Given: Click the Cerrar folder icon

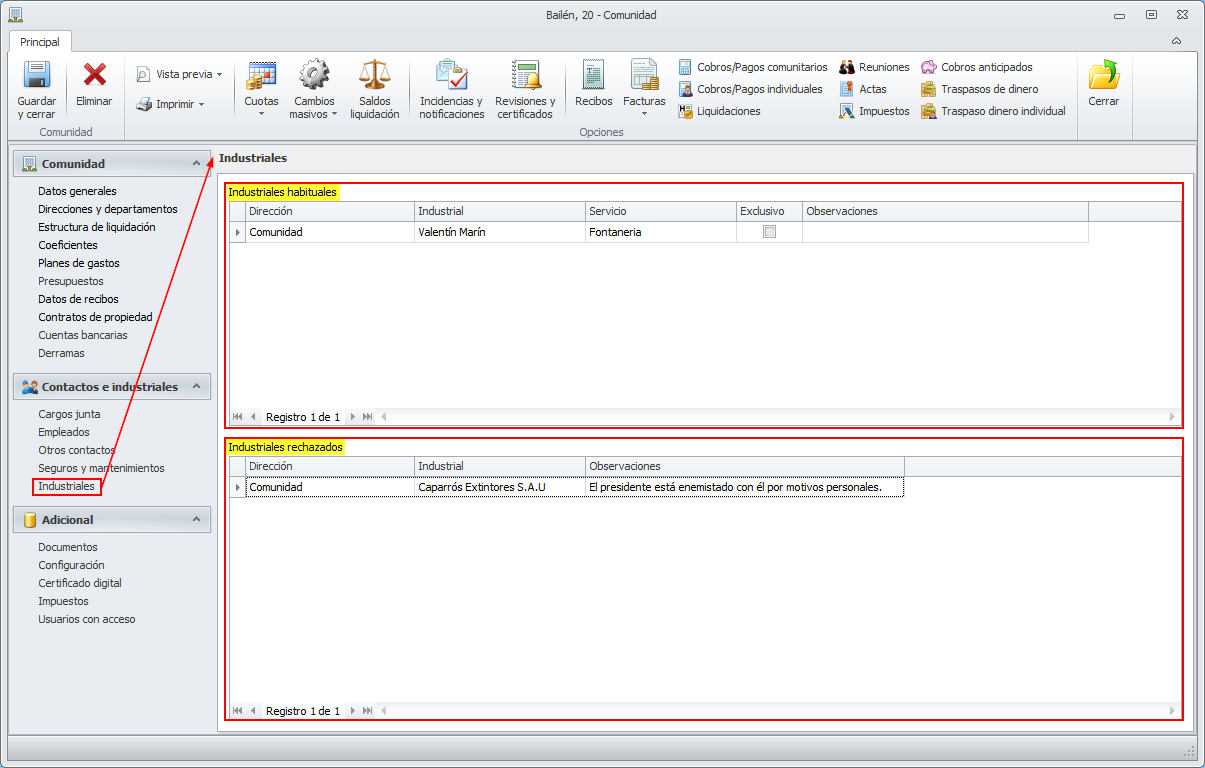Looking at the screenshot, I should pos(1104,75).
